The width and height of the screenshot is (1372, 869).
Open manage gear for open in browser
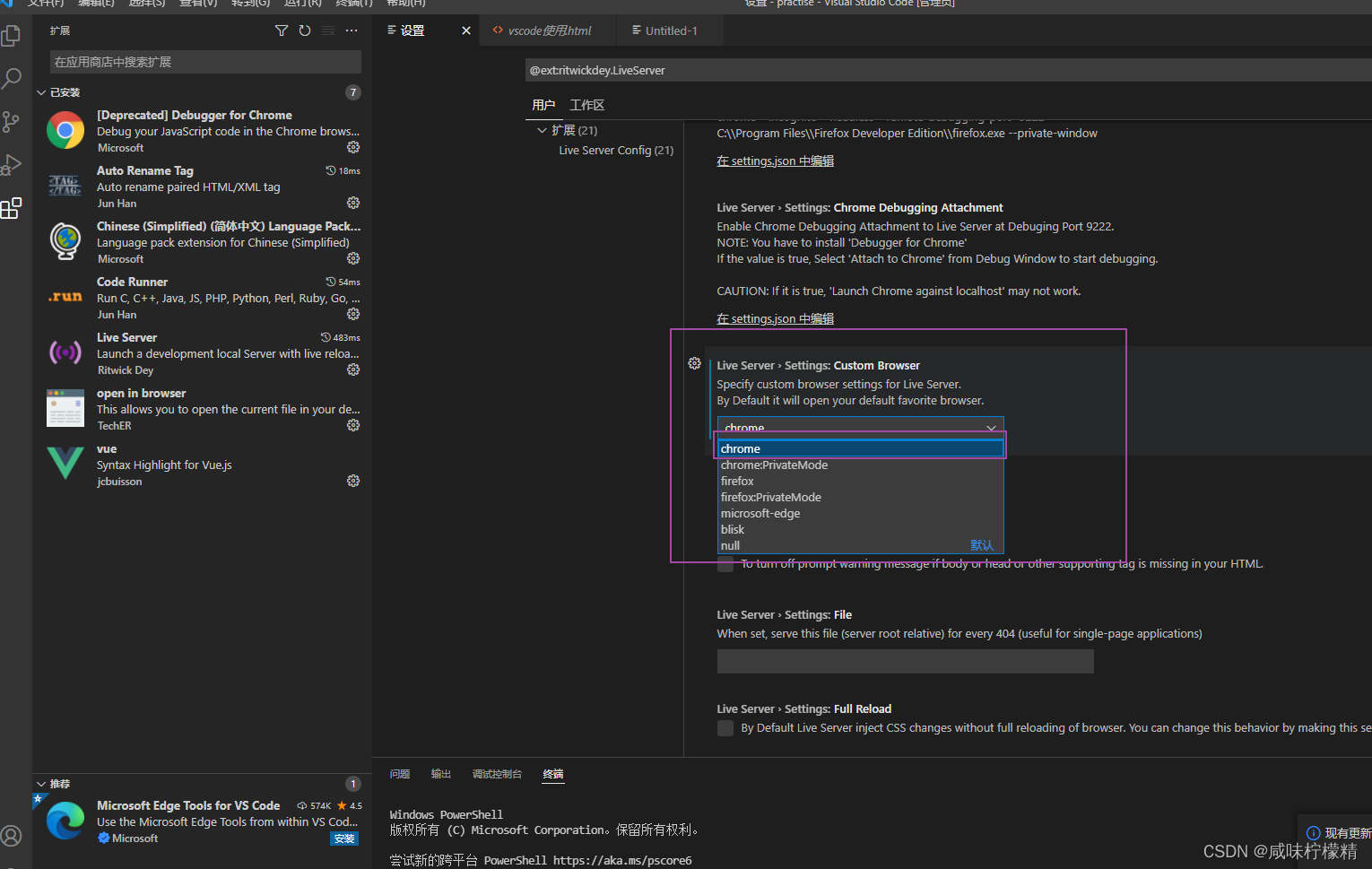tap(353, 425)
